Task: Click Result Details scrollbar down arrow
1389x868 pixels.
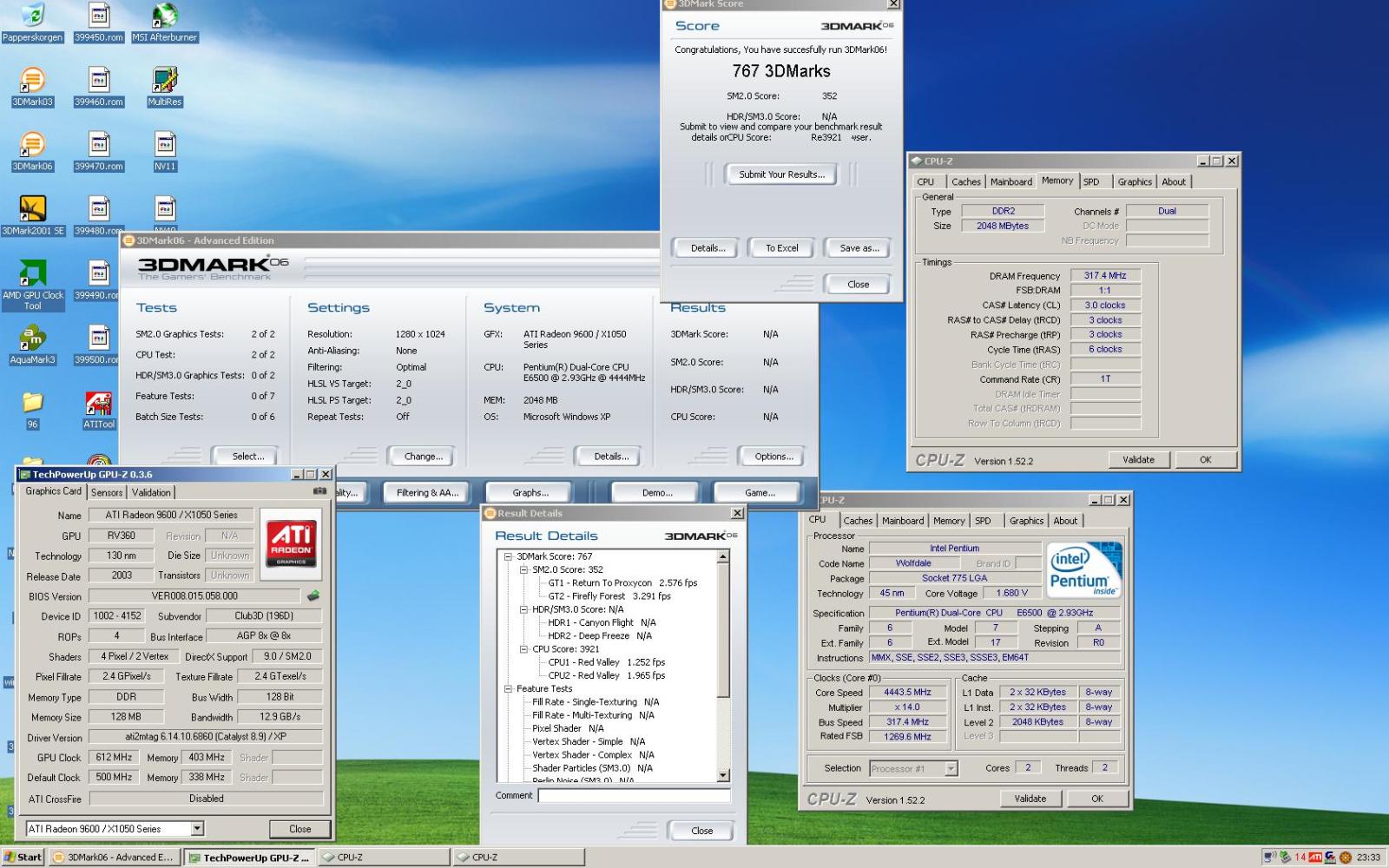Action: tap(723, 776)
